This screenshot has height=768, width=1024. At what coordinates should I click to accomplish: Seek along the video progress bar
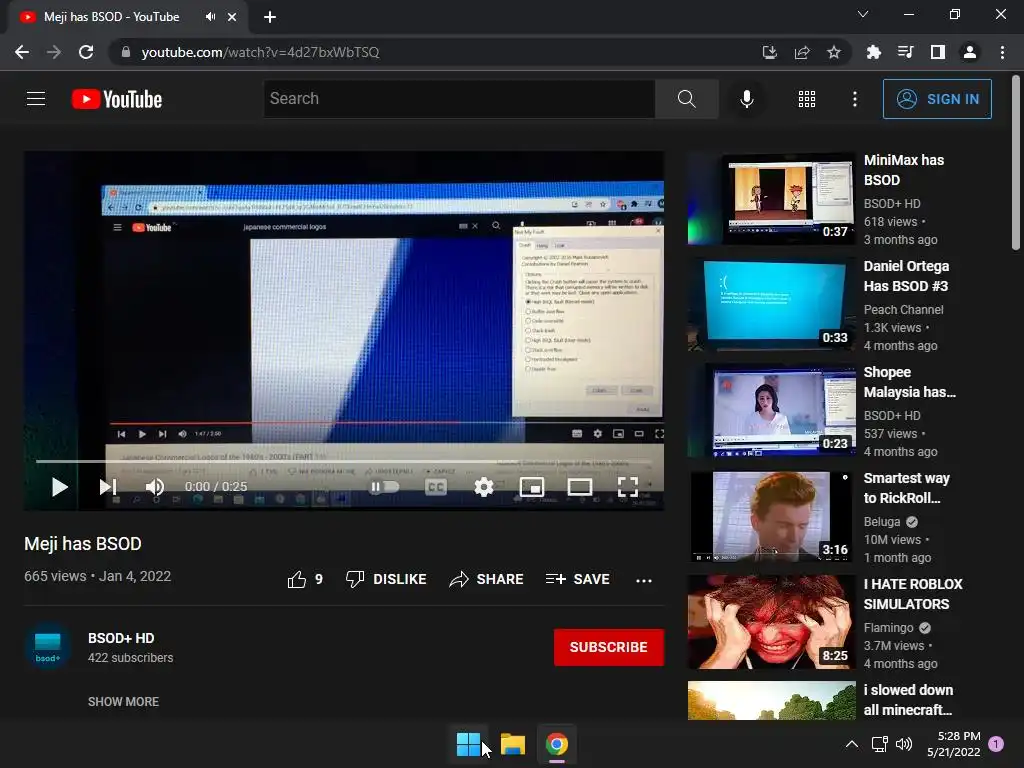click(x=344, y=461)
